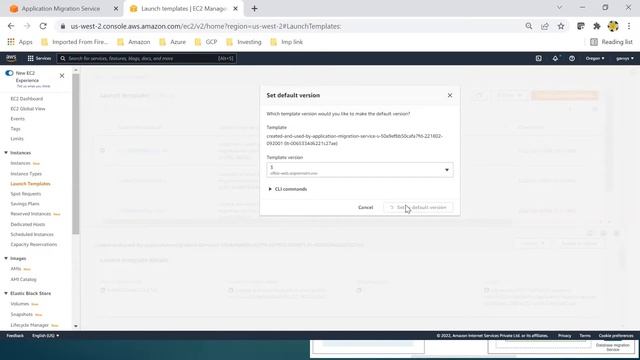Open Investing bookmark folder
The height and width of the screenshot is (360, 640).
pyautogui.click(x=243, y=42)
